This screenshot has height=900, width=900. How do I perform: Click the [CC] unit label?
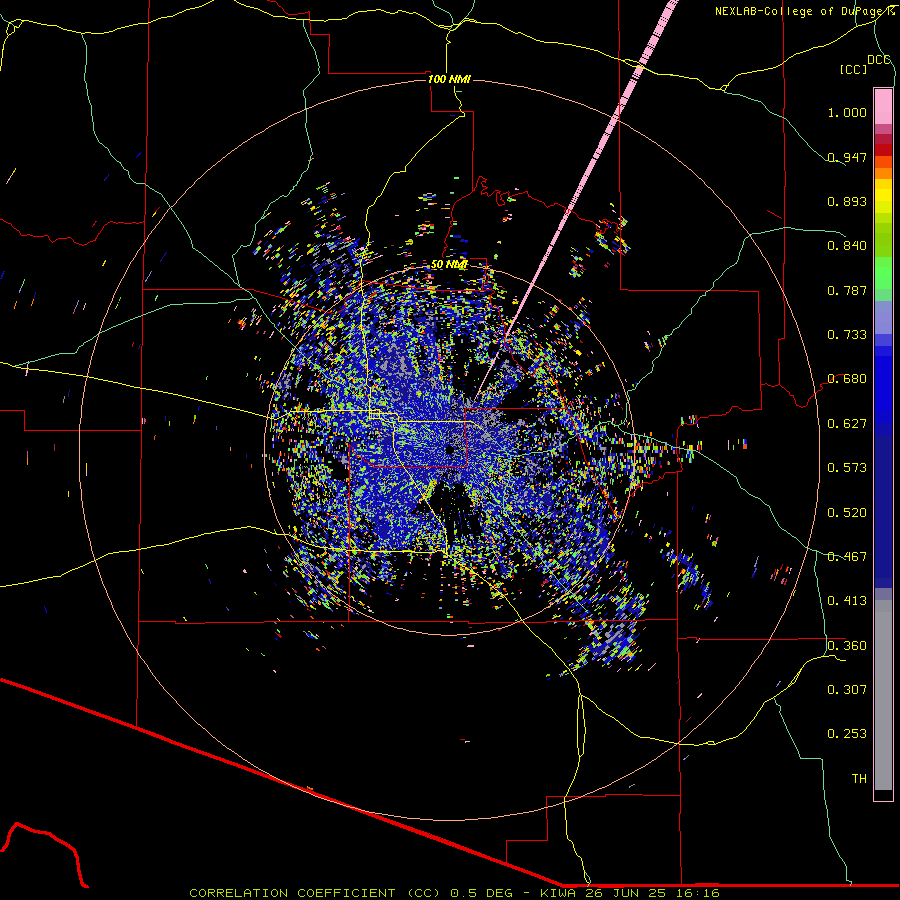click(x=853, y=69)
